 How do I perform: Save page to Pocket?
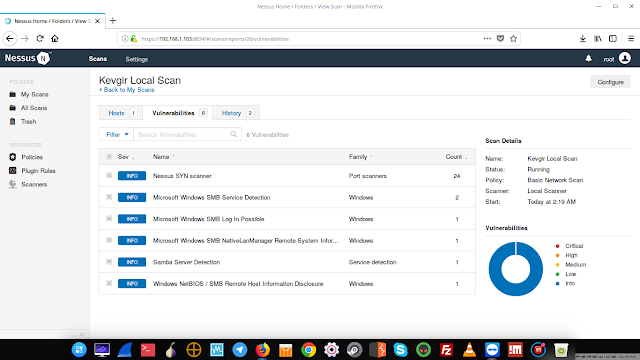(x=500, y=38)
